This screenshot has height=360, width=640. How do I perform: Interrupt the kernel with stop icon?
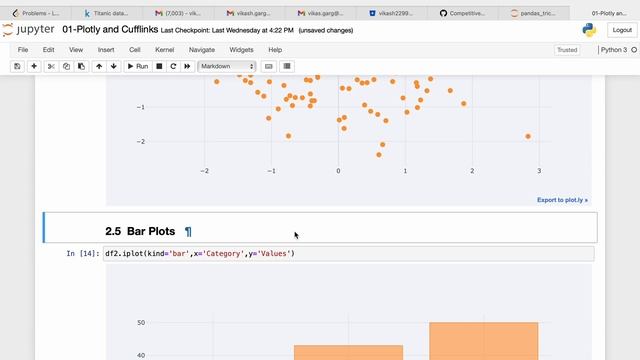[159, 66]
